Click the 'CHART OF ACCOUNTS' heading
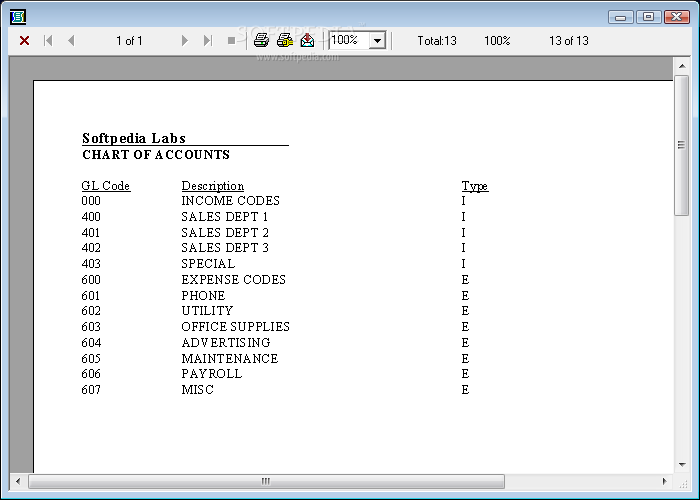The height and width of the screenshot is (500, 700). (x=156, y=154)
